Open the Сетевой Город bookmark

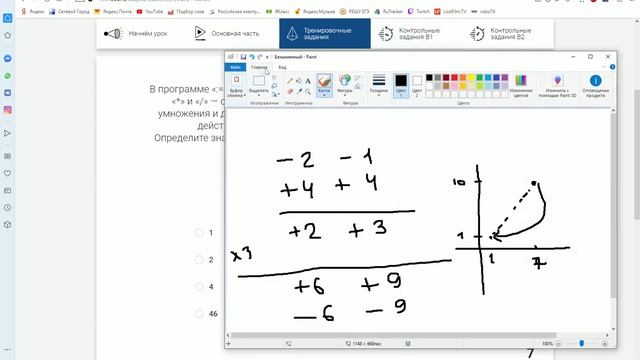[69, 11]
